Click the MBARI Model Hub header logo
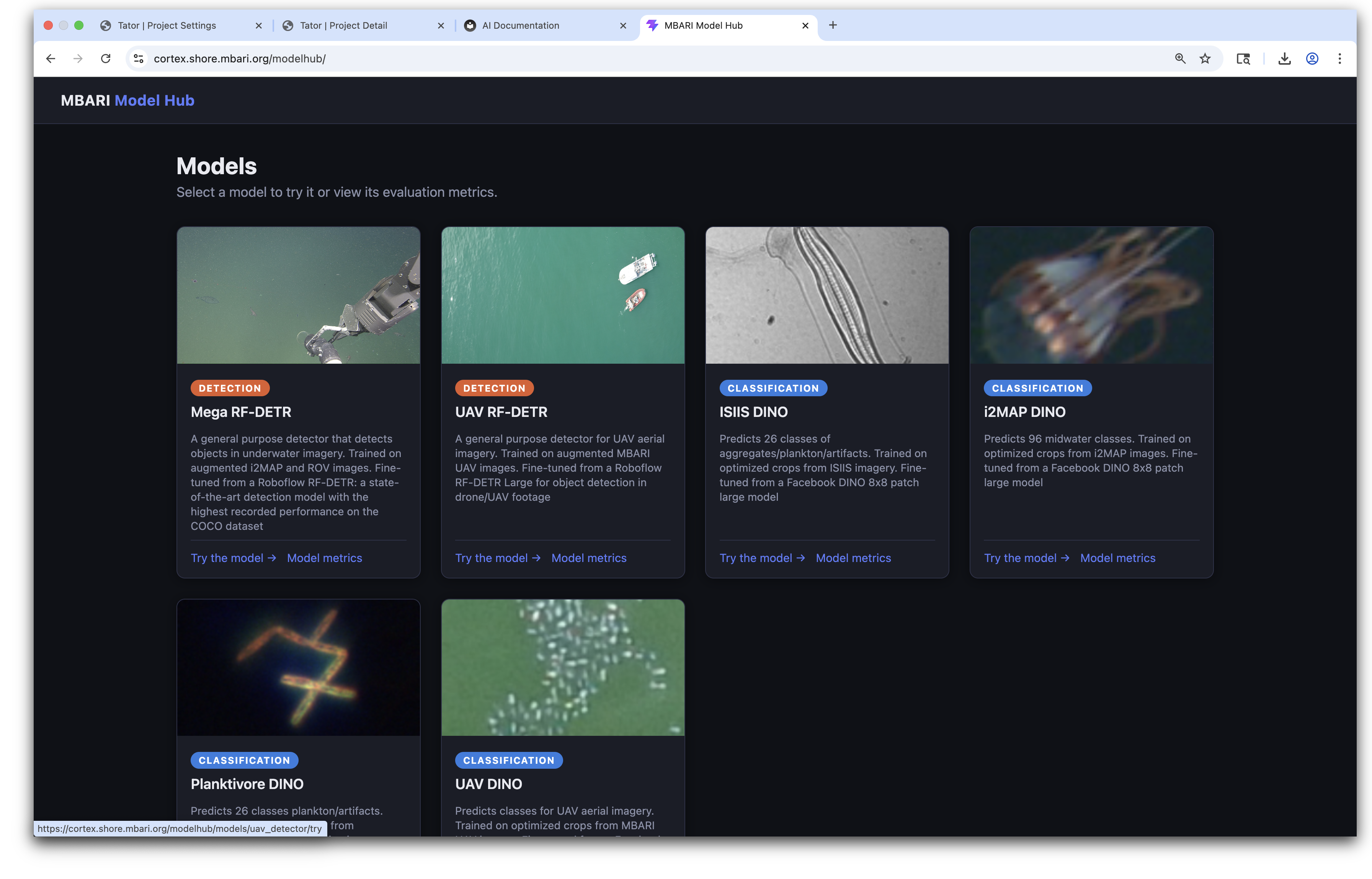This screenshot has height=879, width=1372. click(x=127, y=100)
